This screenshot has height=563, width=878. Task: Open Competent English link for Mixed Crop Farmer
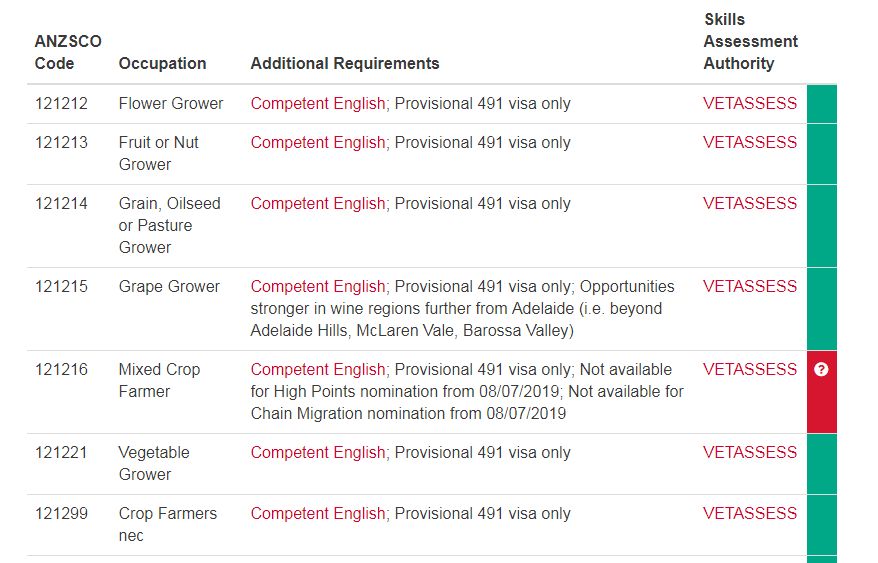pos(317,370)
